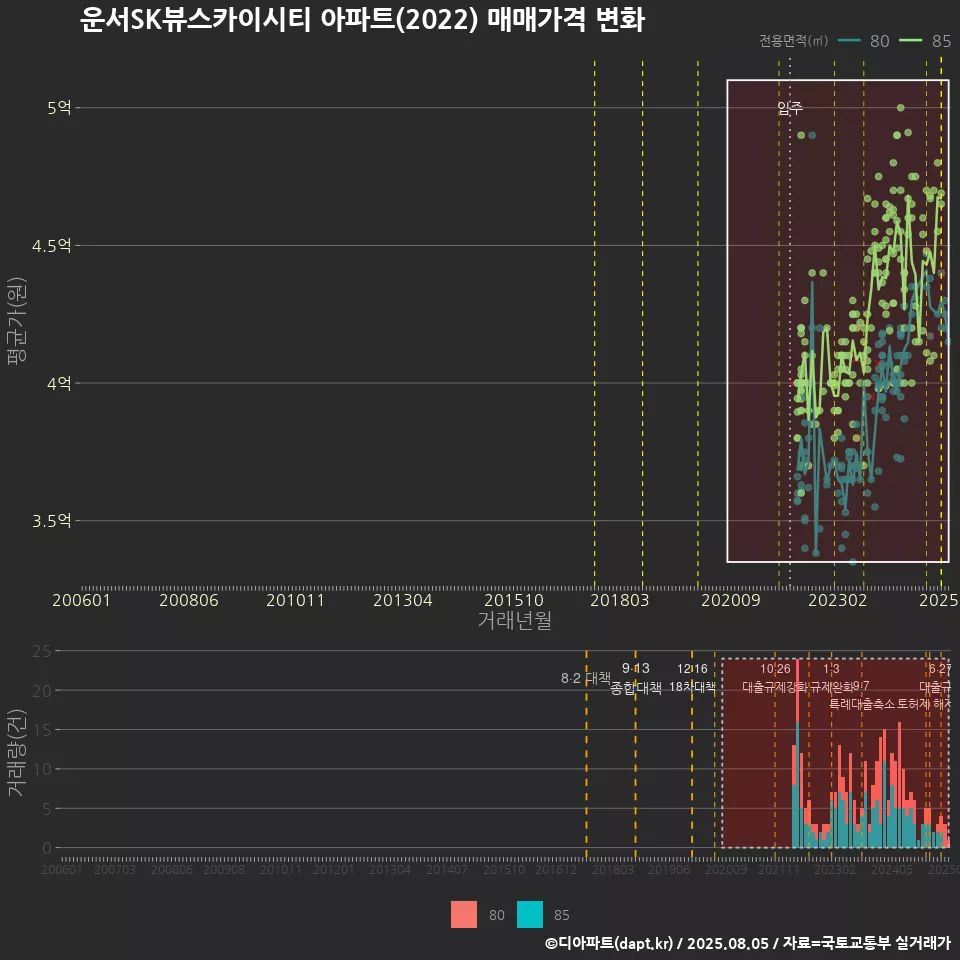Click 201803 on the price chart's date axis
Screen dimensions: 960x960
pyautogui.click(x=620, y=600)
